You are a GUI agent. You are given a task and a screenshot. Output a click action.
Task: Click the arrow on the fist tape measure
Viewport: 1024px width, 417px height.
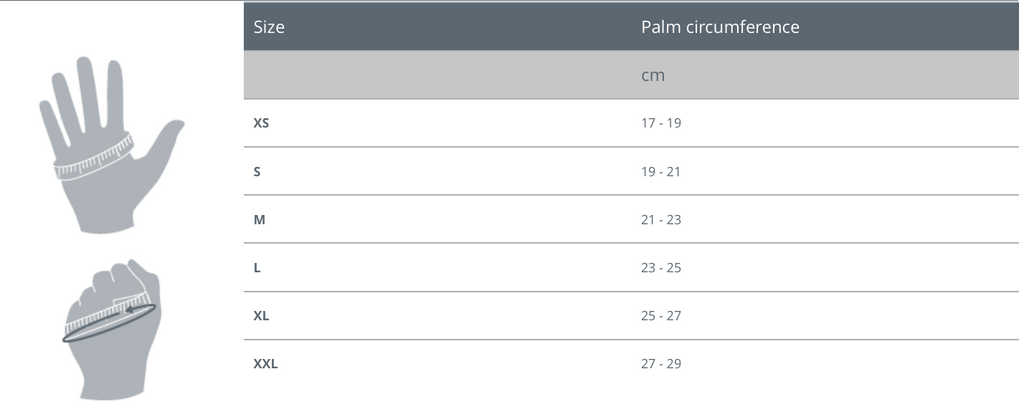pos(131,310)
